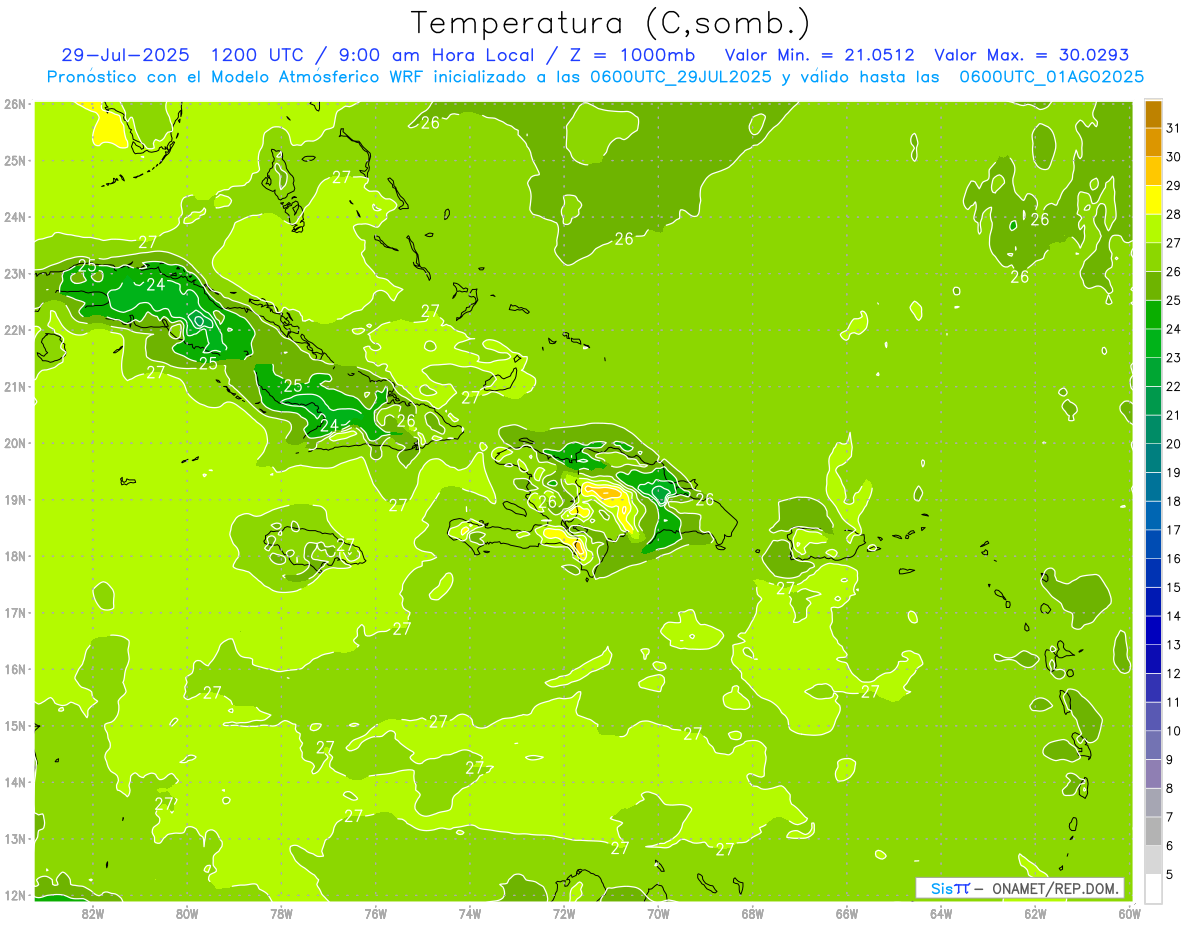Pick the purple legend band between 8 and 9
Viewport: 1200px width, 927px height.
(1153, 774)
